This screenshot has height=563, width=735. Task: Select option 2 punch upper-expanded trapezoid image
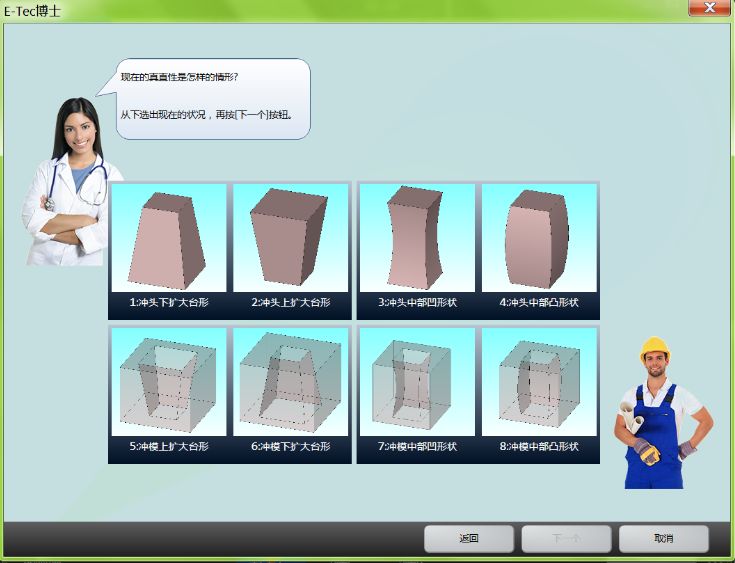[x=291, y=238]
